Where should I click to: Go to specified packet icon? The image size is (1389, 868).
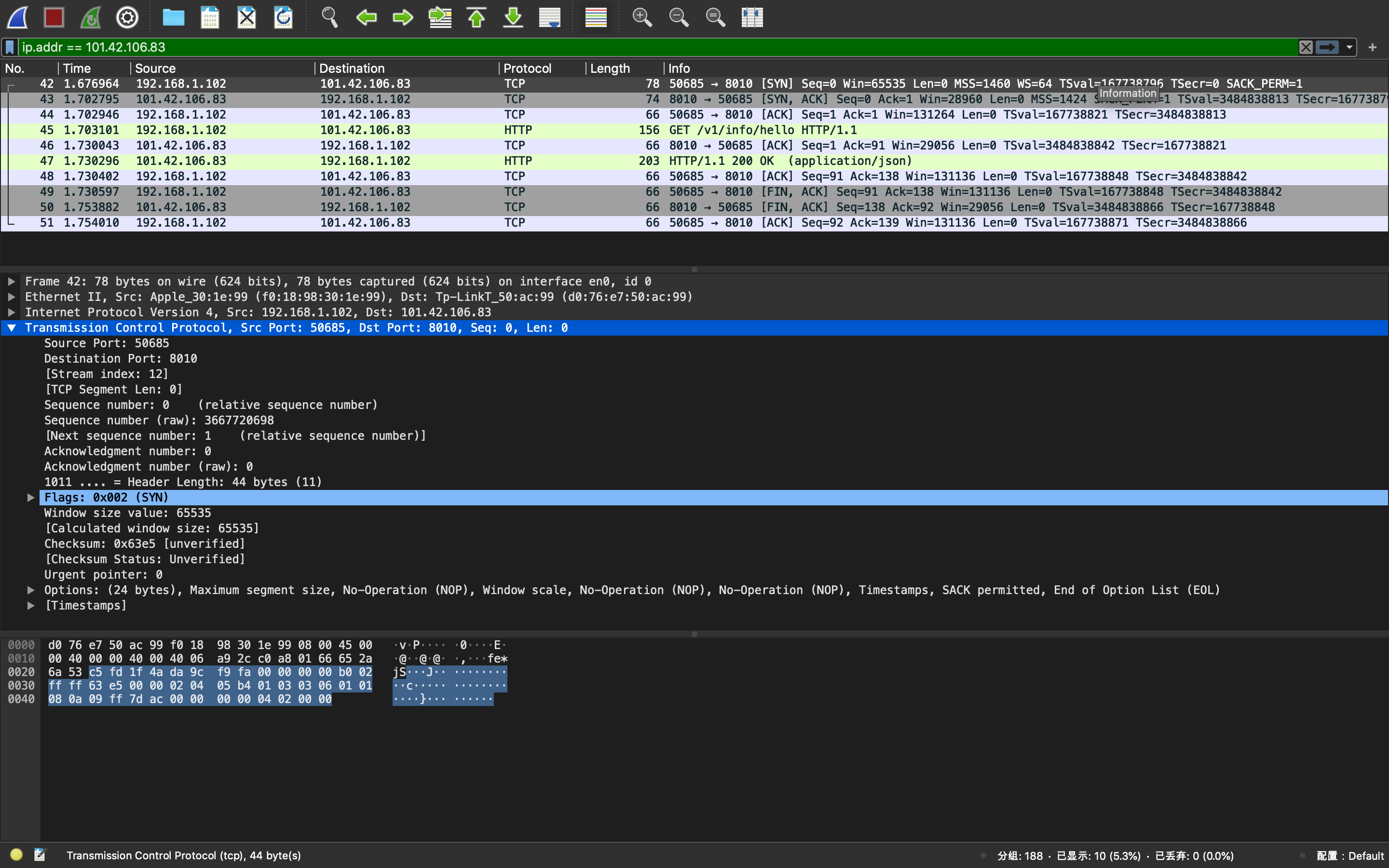tap(440, 17)
